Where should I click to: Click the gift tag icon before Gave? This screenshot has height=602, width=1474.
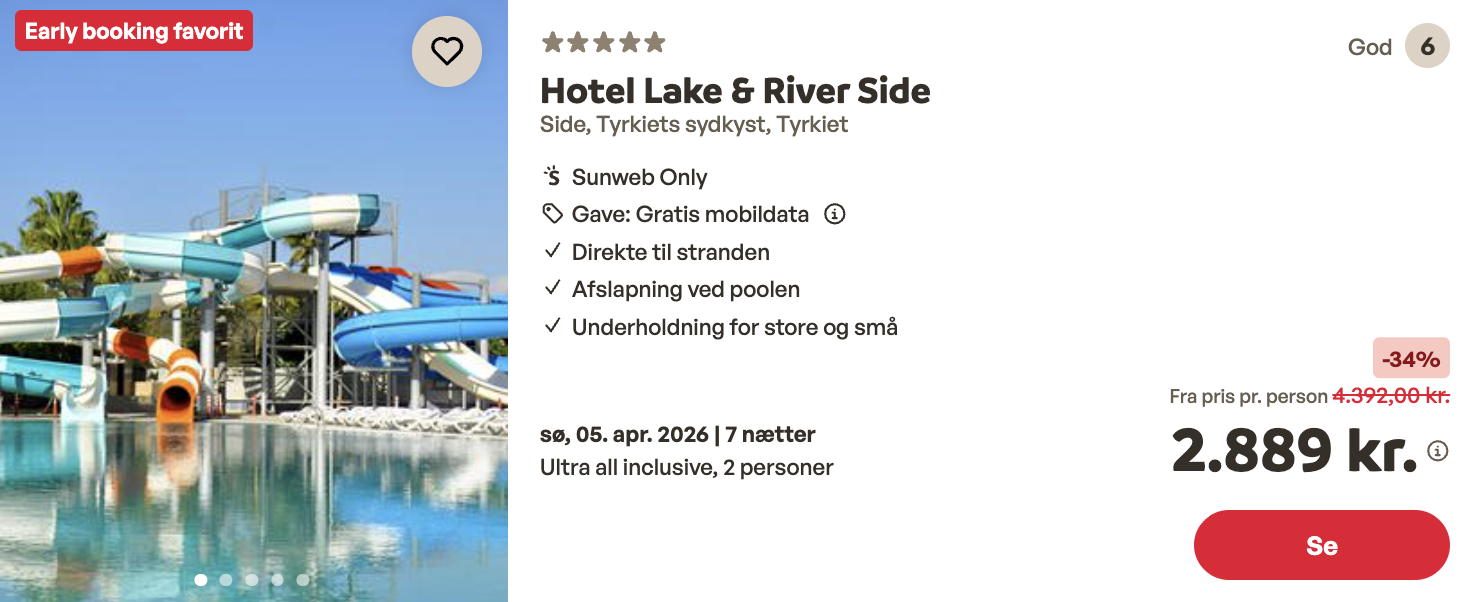pos(552,214)
